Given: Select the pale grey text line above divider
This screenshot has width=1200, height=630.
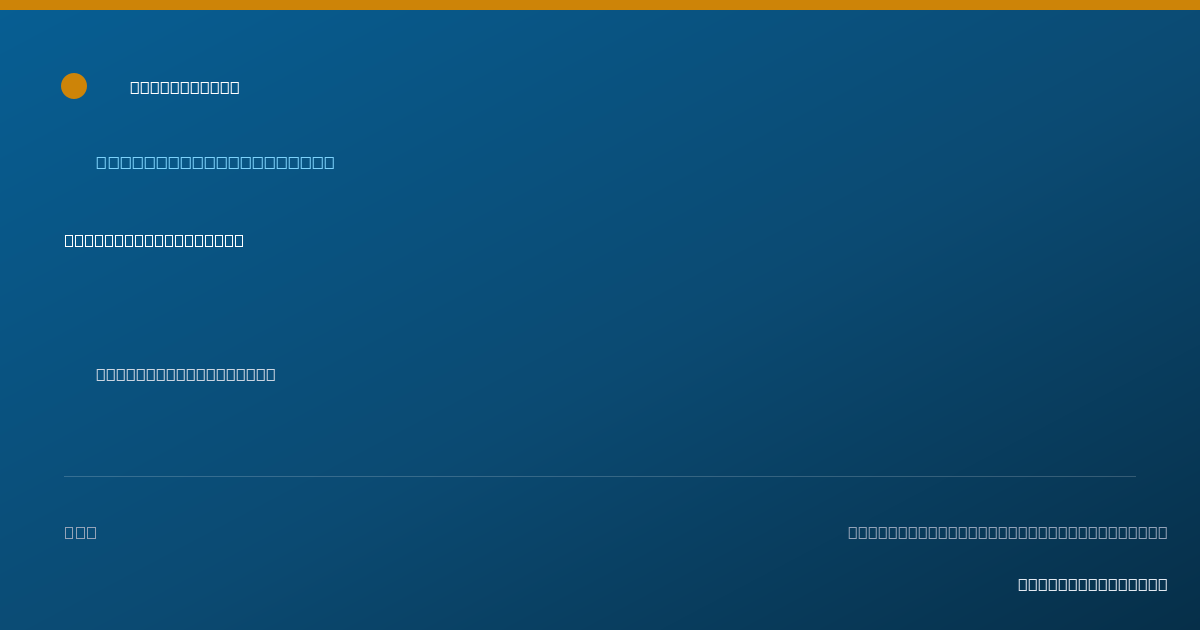Looking at the screenshot, I should [186, 374].
